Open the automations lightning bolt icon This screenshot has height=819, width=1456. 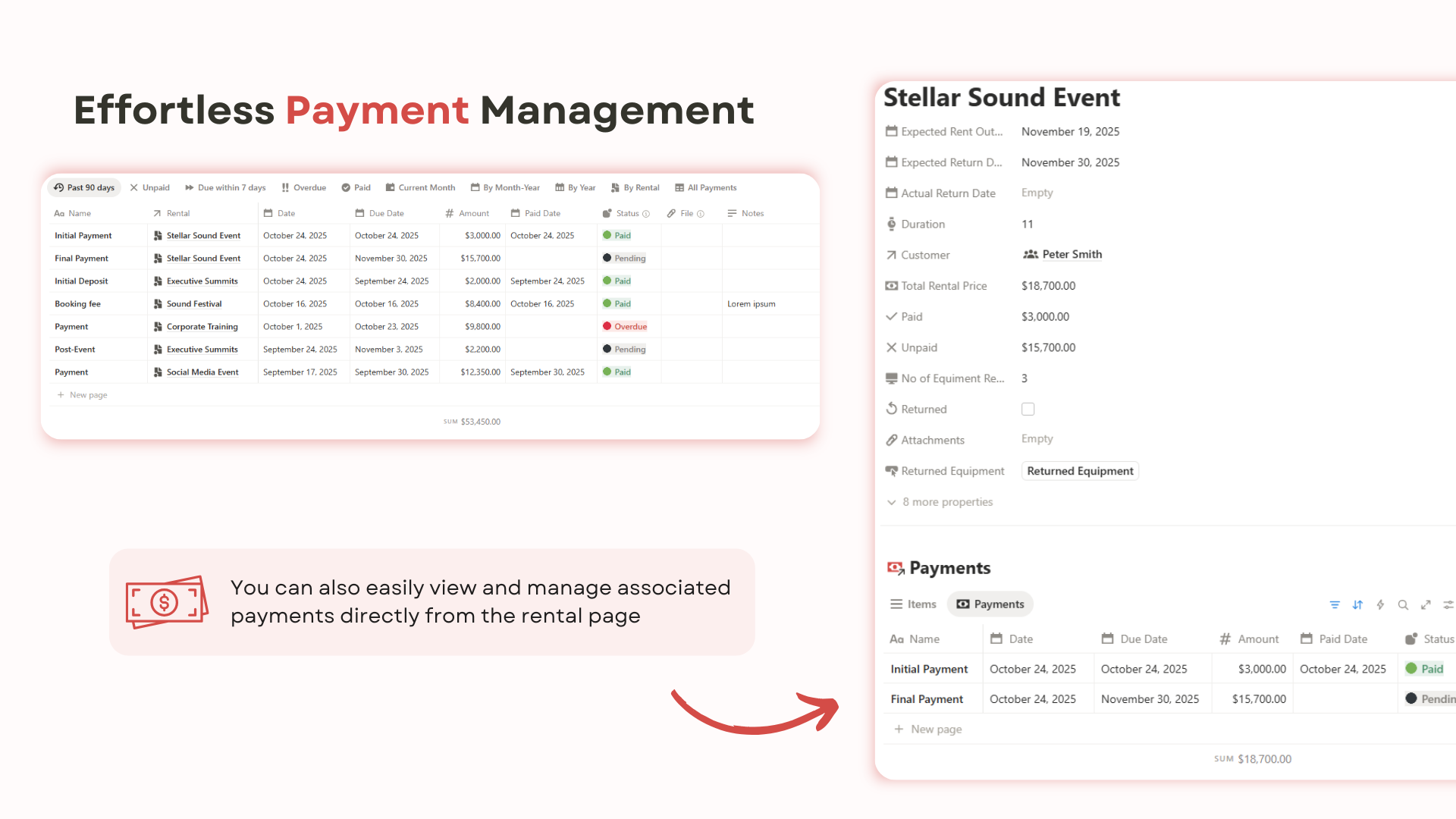[x=1380, y=604]
